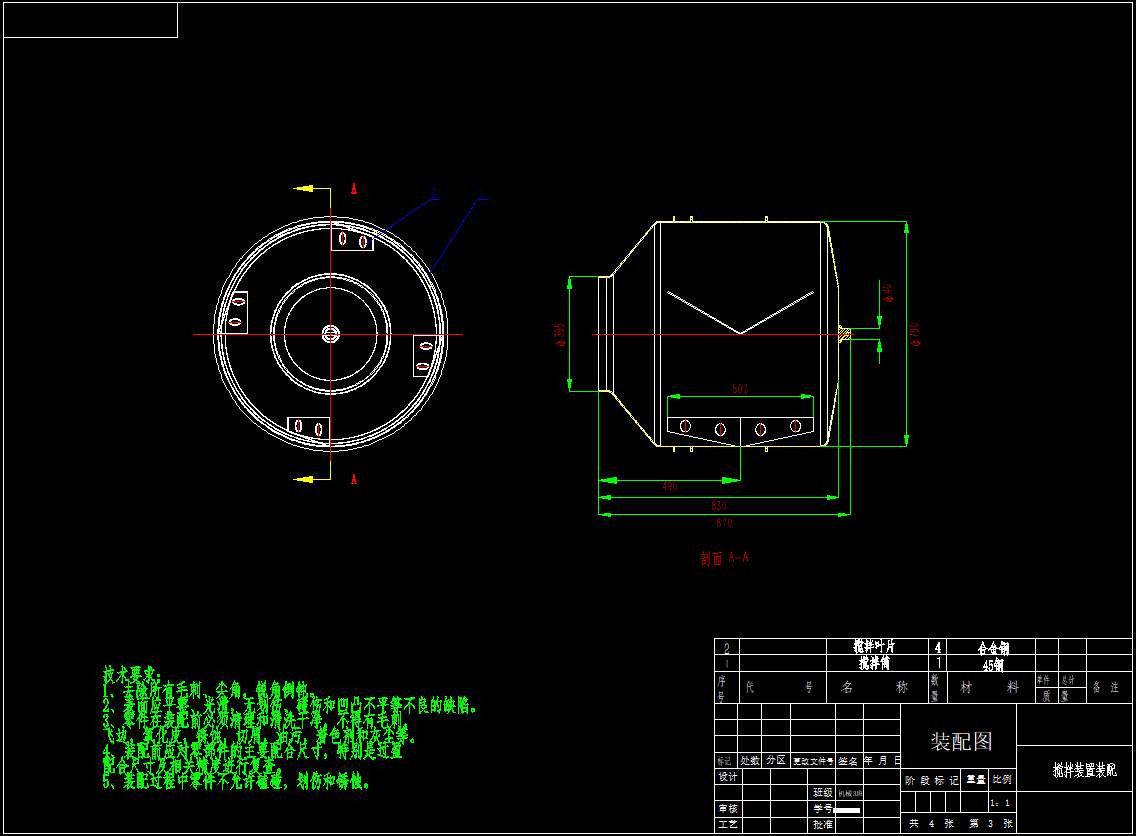The width and height of the screenshot is (1136, 836).
Task: Click the 合金钢 material cell
Action: tap(993, 648)
